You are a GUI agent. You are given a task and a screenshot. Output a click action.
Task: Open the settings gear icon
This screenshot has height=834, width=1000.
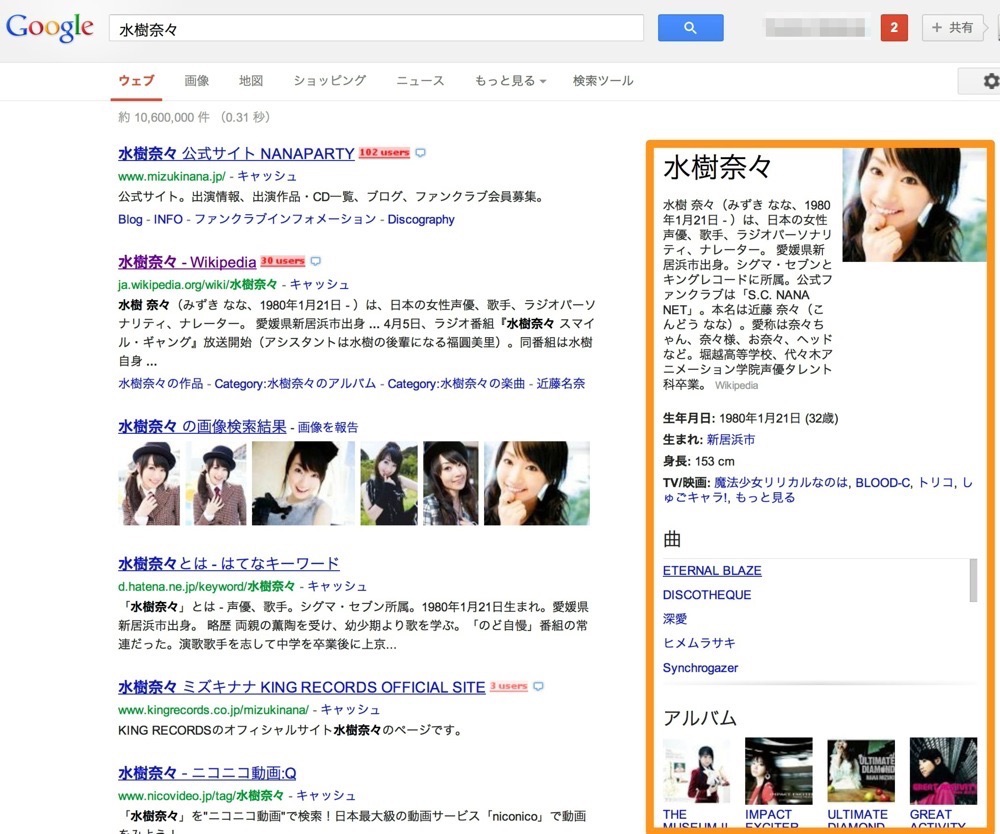990,81
